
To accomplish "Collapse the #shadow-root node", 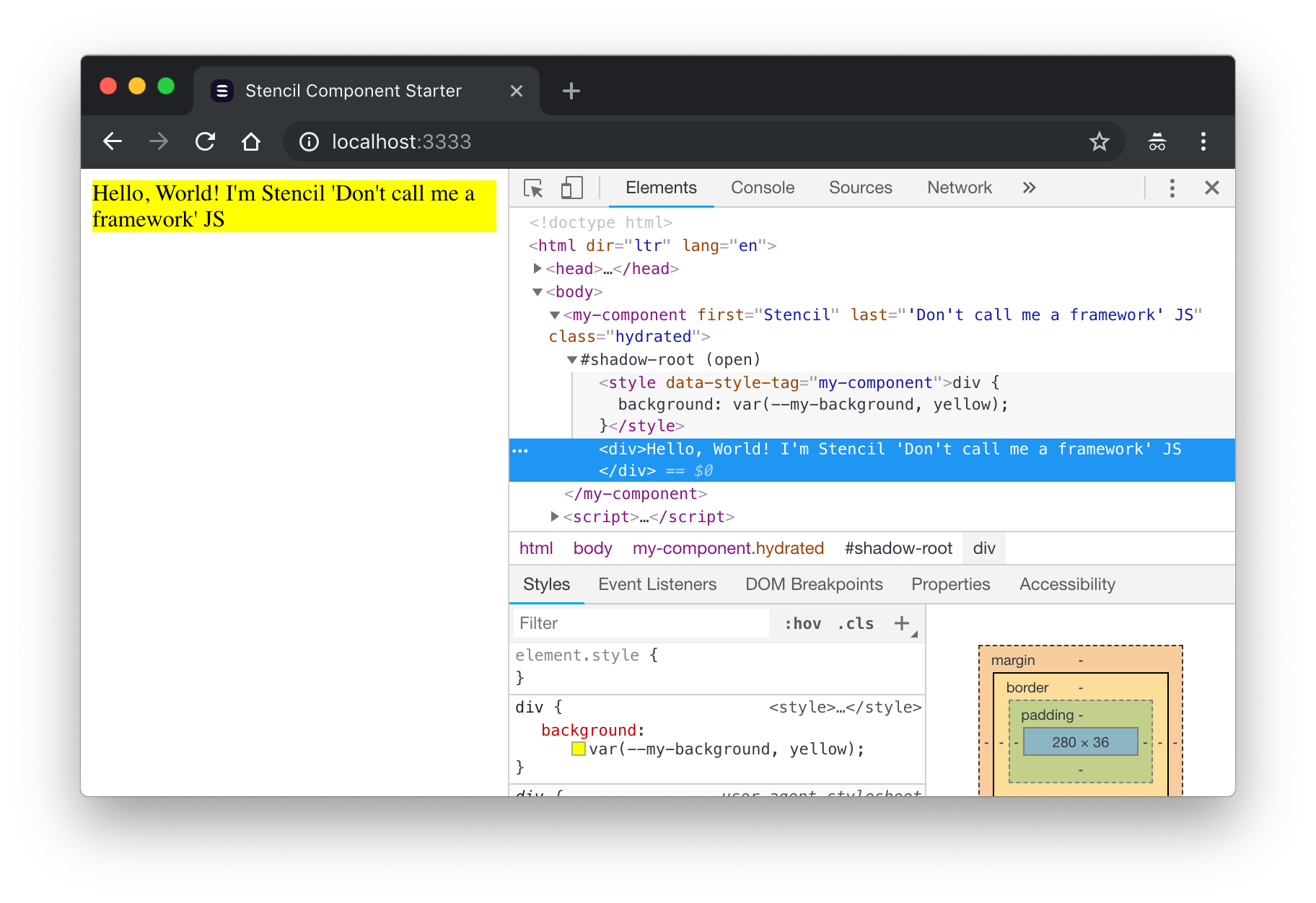I will coord(572,359).
